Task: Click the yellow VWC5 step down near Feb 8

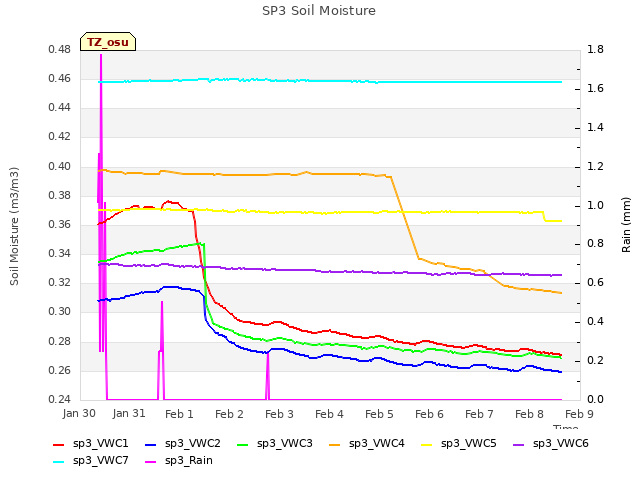Action: tap(544, 216)
